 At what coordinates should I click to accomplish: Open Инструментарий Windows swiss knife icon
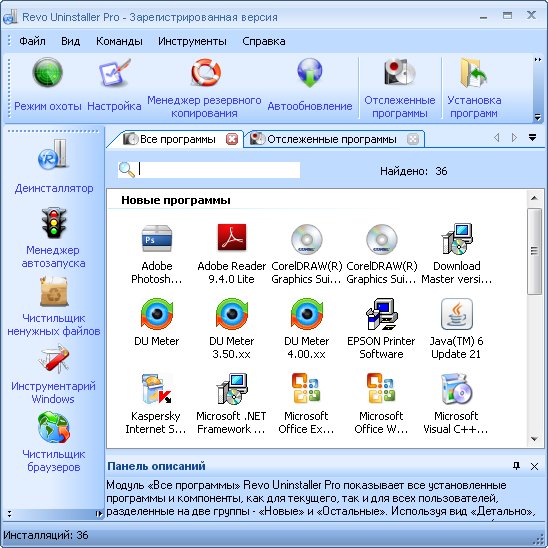[x=53, y=359]
